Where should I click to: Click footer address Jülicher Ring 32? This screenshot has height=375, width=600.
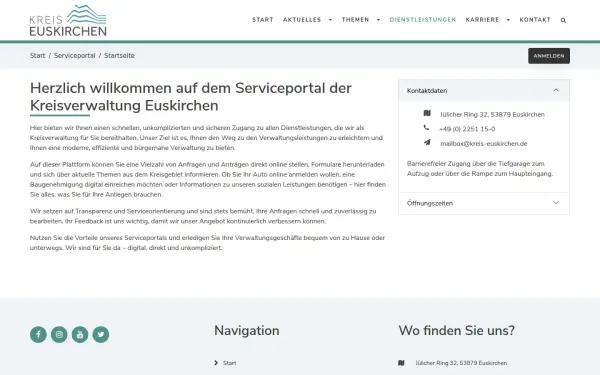(461, 363)
